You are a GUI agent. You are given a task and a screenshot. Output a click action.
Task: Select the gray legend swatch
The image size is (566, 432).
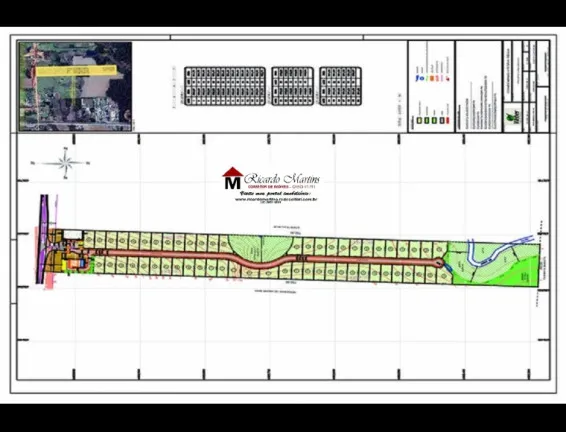(x=442, y=121)
